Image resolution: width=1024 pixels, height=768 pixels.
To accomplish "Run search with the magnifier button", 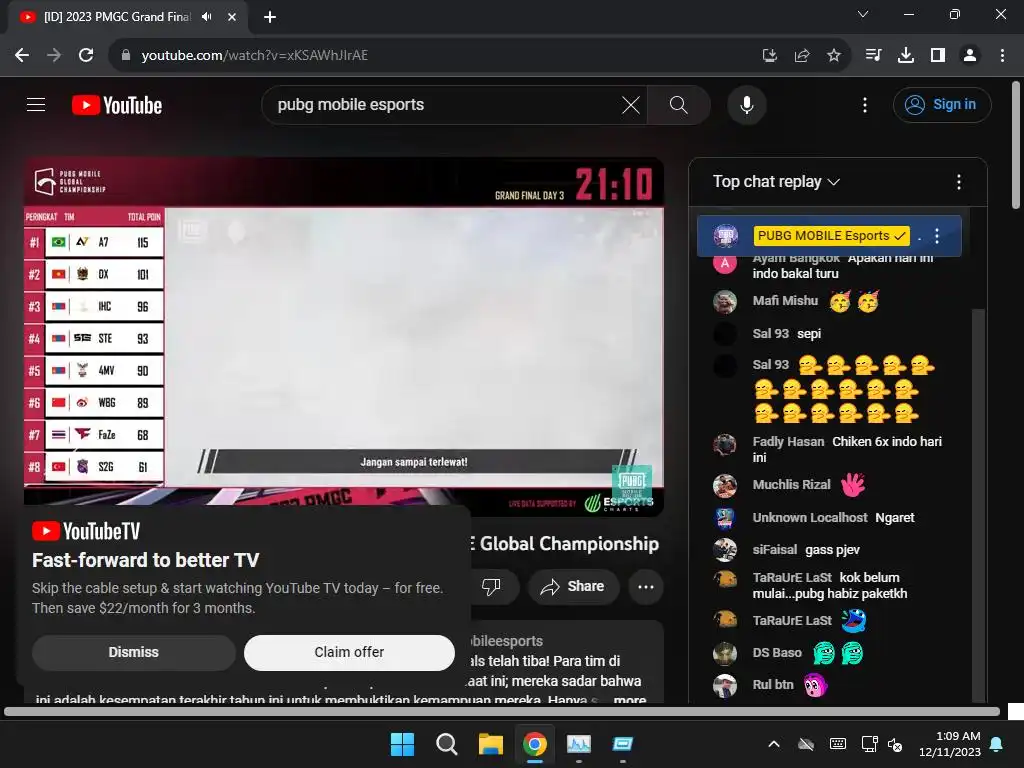I will coord(679,105).
